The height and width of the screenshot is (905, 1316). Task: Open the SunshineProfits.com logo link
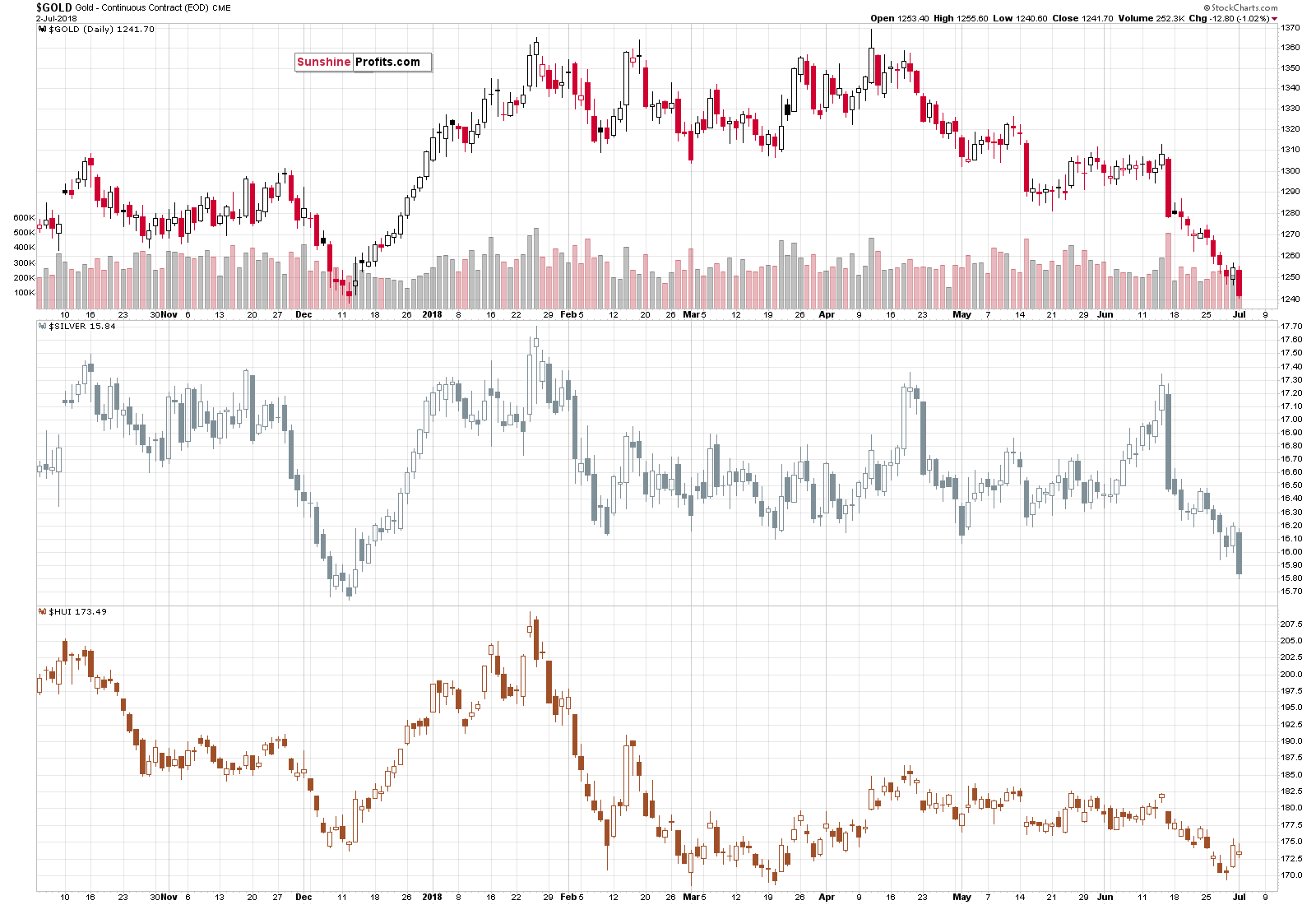(363, 62)
